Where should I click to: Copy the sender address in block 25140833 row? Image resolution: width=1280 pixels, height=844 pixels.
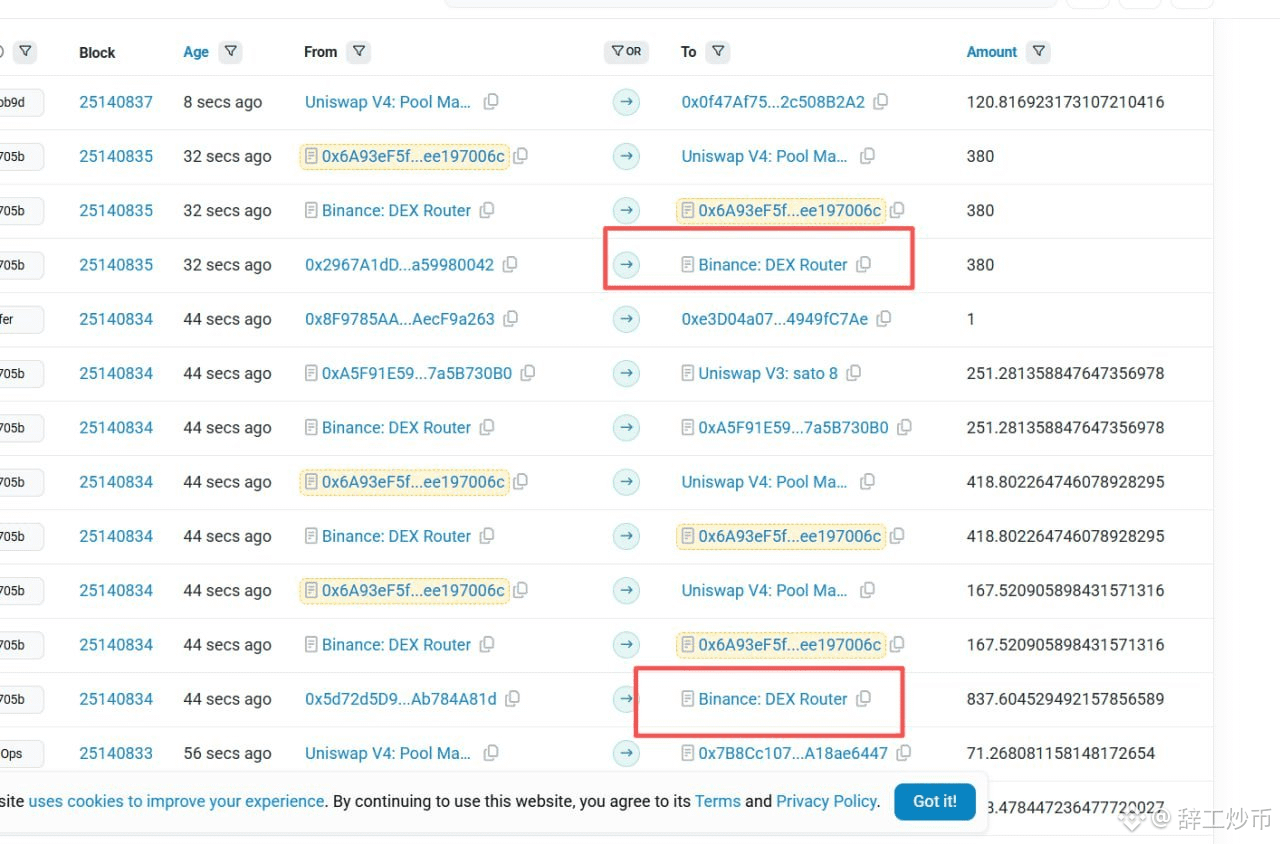(x=491, y=753)
